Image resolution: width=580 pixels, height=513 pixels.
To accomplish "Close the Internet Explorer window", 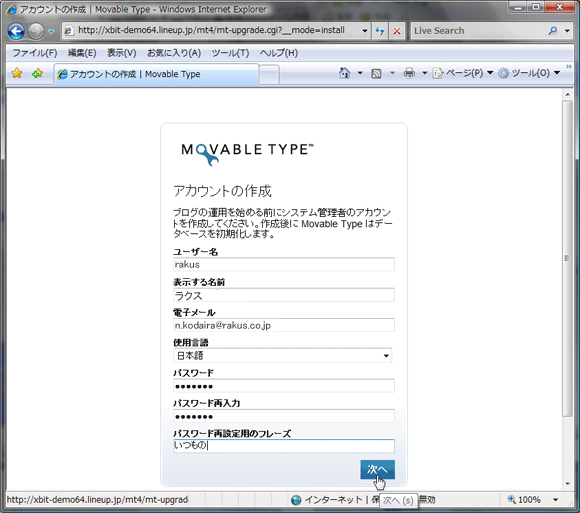I will [559, 7].
